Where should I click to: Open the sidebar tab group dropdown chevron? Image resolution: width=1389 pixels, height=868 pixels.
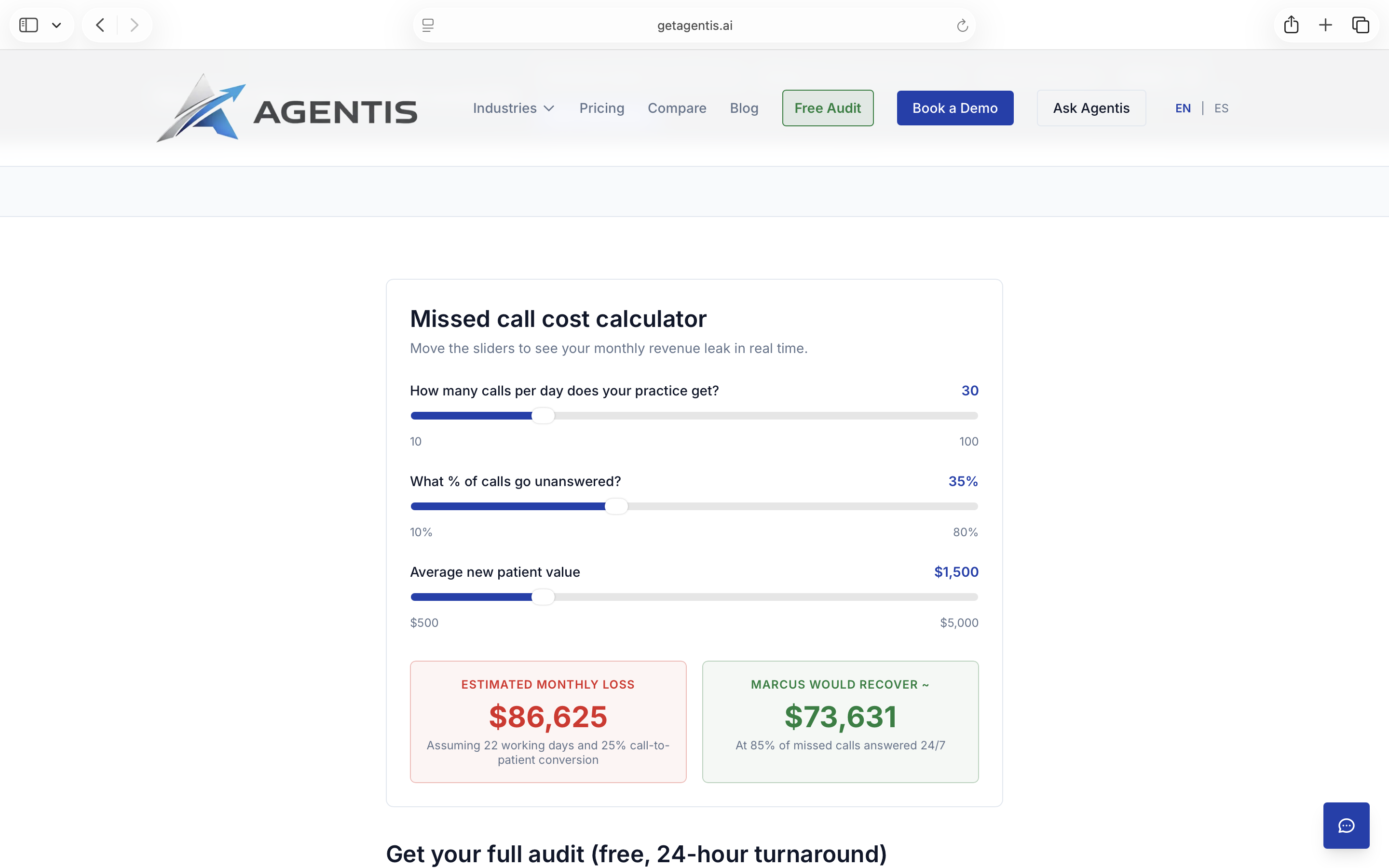56,25
